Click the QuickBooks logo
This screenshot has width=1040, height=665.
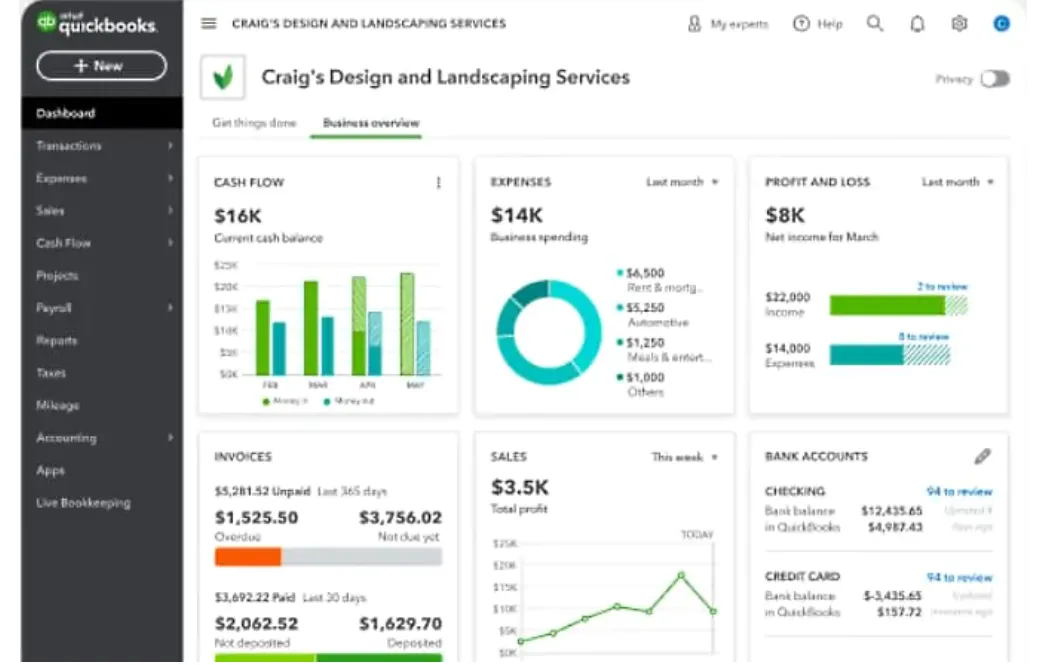click(97, 23)
